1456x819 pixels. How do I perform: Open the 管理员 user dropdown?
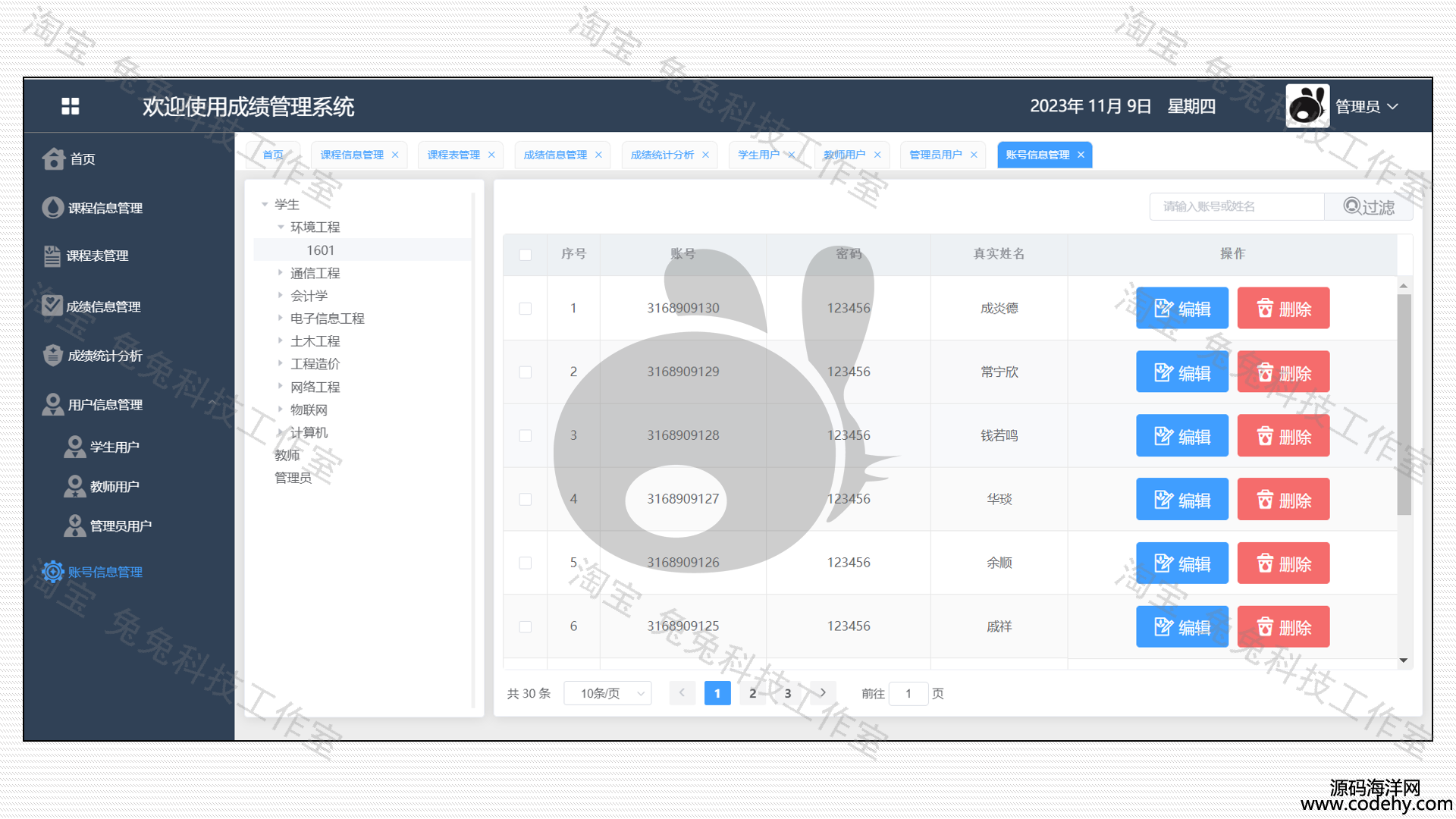click(1367, 107)
